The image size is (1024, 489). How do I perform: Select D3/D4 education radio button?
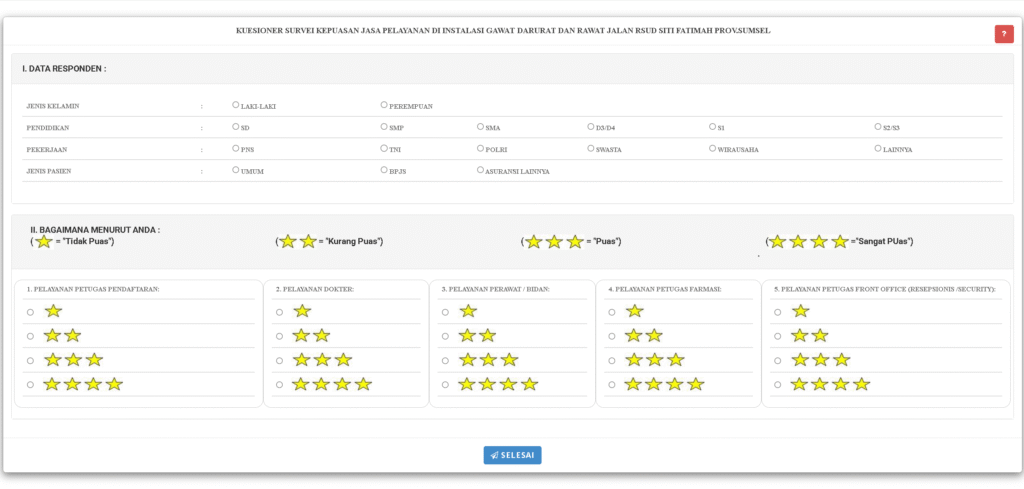pyautogui.click(x=590, y=127)
